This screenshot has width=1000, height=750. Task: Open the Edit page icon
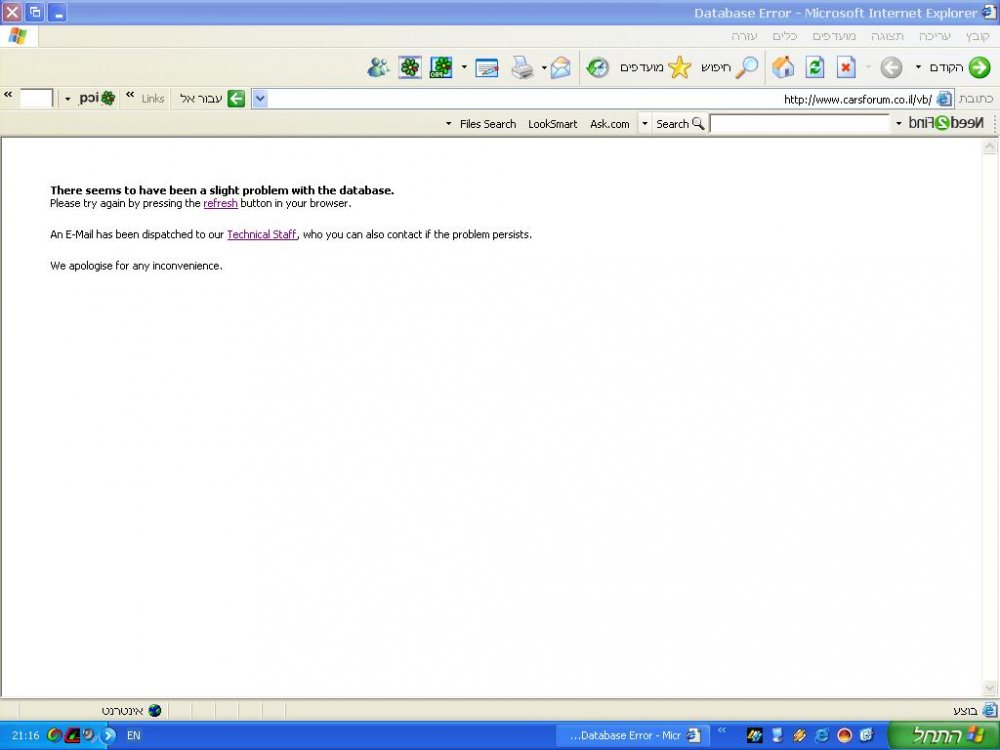487,68
